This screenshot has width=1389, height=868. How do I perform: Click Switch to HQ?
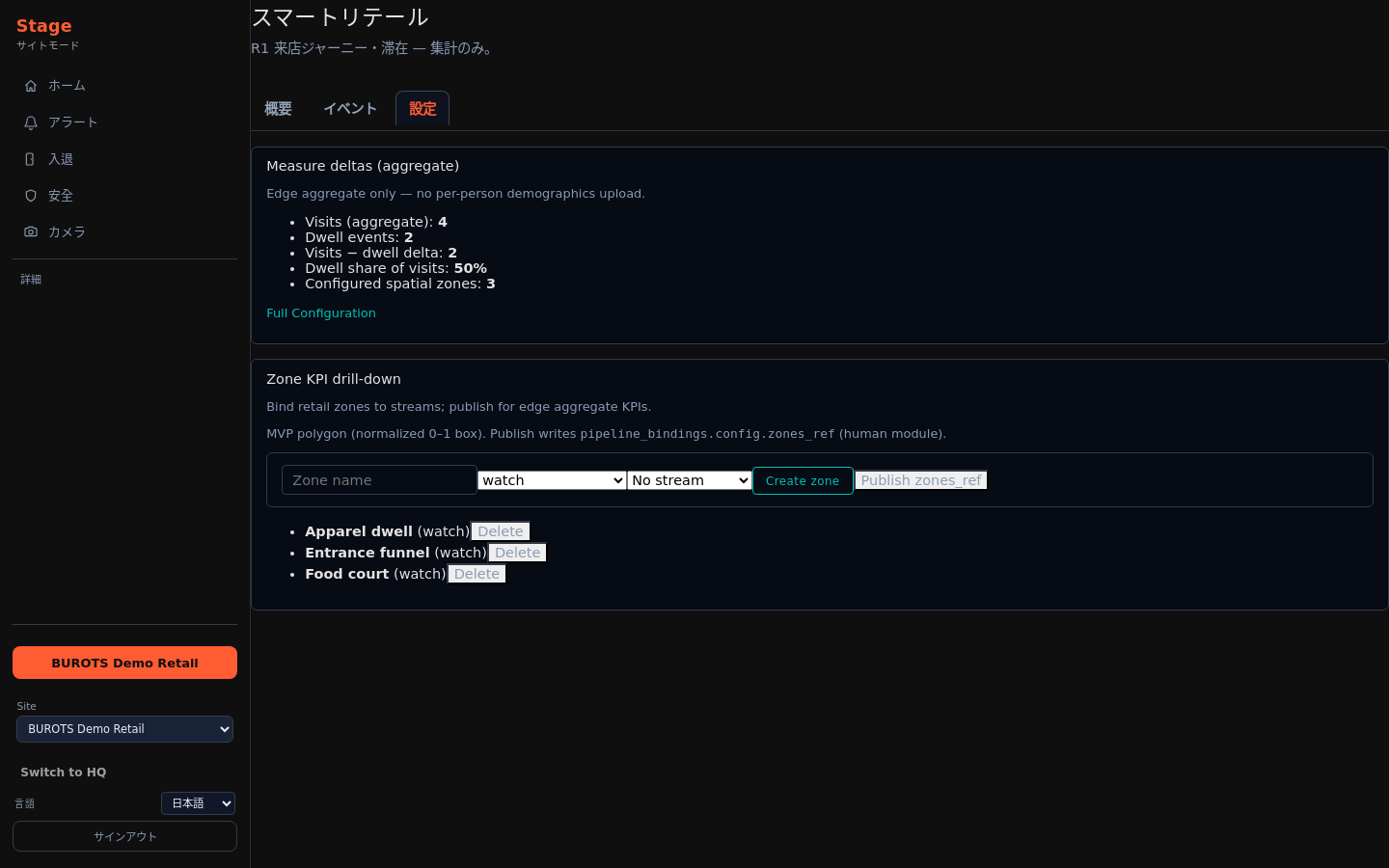click(64, 773)
